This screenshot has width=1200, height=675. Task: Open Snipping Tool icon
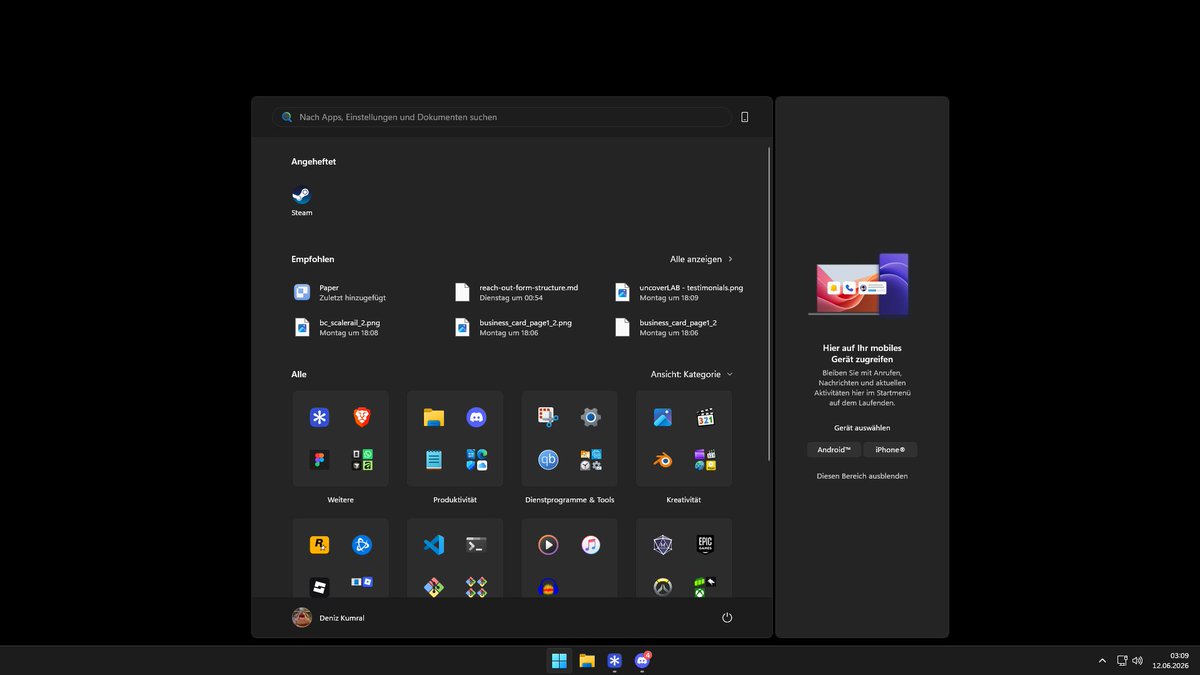point(547,417)
